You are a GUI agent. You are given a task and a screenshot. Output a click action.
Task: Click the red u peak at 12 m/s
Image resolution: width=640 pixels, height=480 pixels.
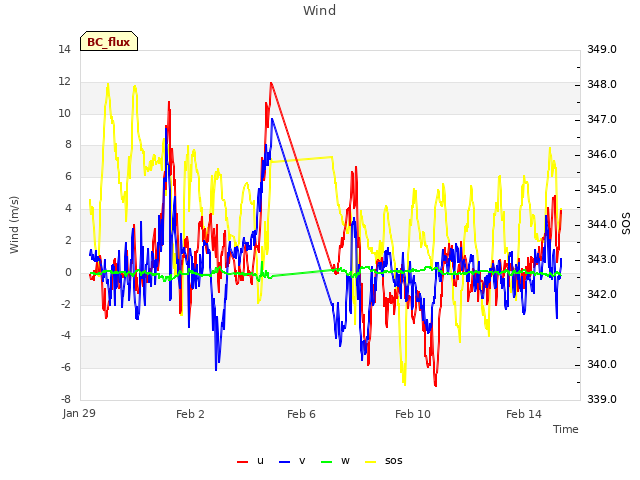pyautogui.click(x=271, y=83)
